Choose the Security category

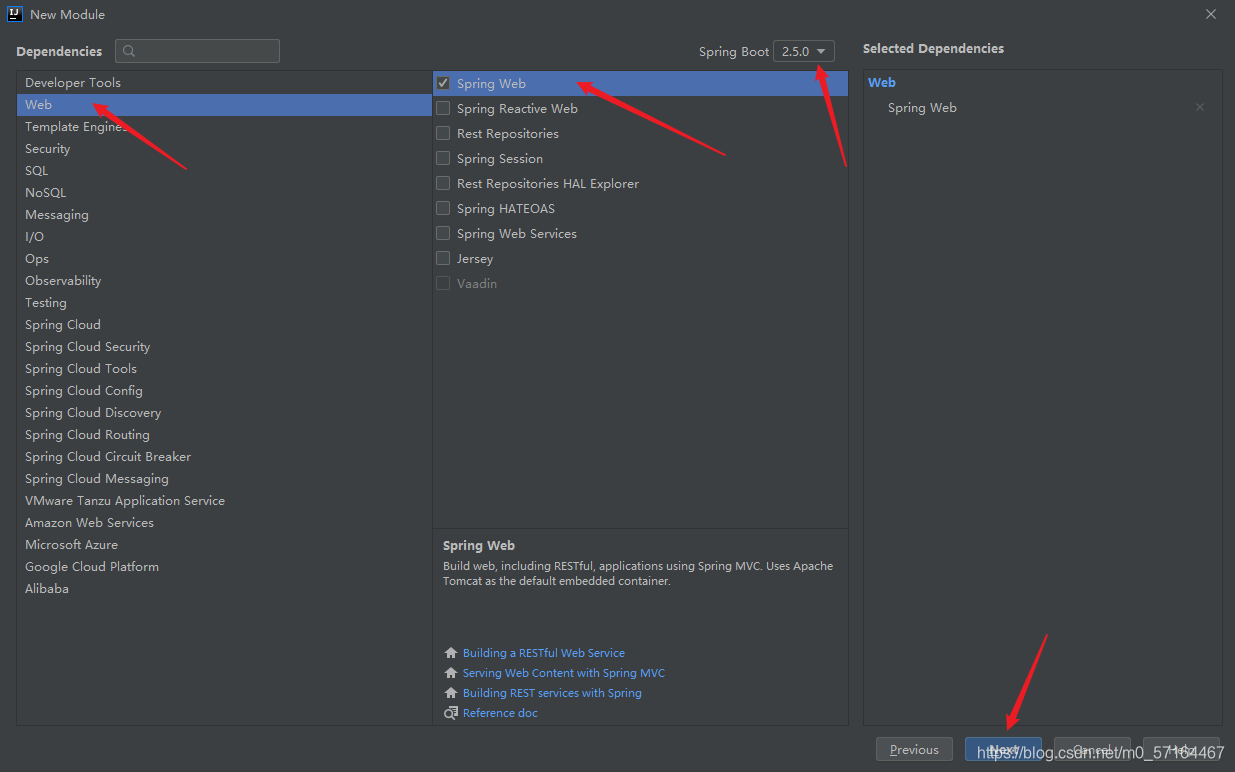click(x=224, y=148)
